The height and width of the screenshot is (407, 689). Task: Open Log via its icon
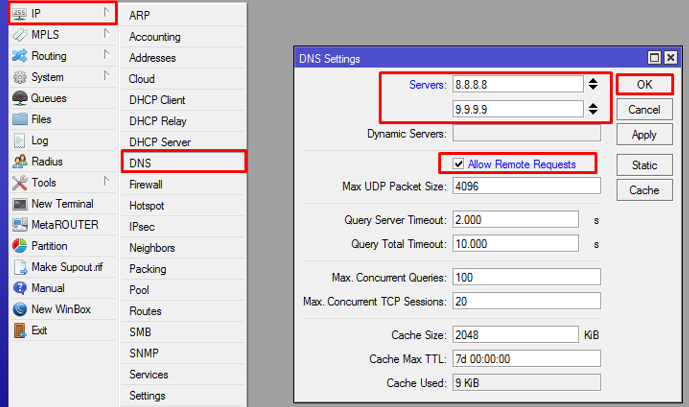[x=20, y=140]
